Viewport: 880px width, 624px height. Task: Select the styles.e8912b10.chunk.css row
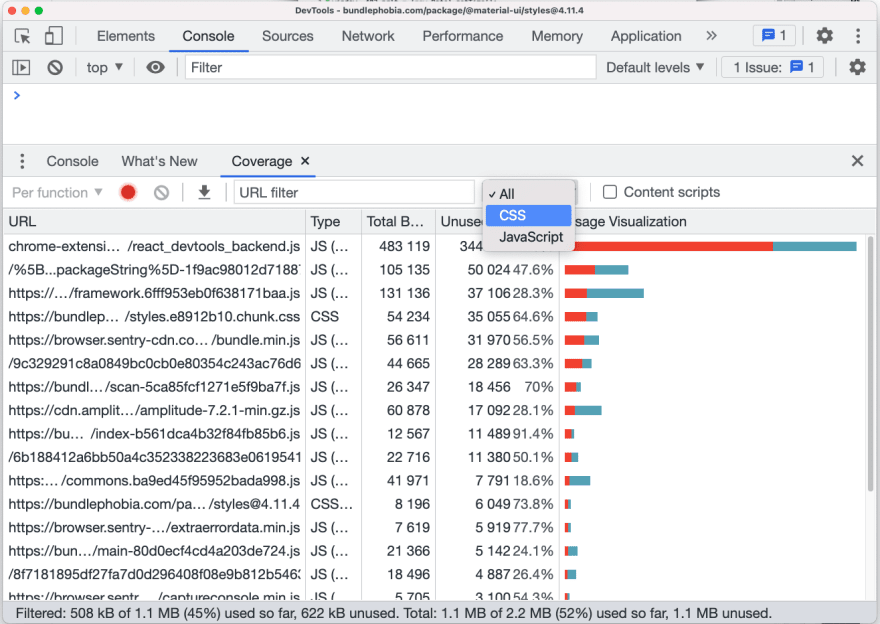(435, 316)
